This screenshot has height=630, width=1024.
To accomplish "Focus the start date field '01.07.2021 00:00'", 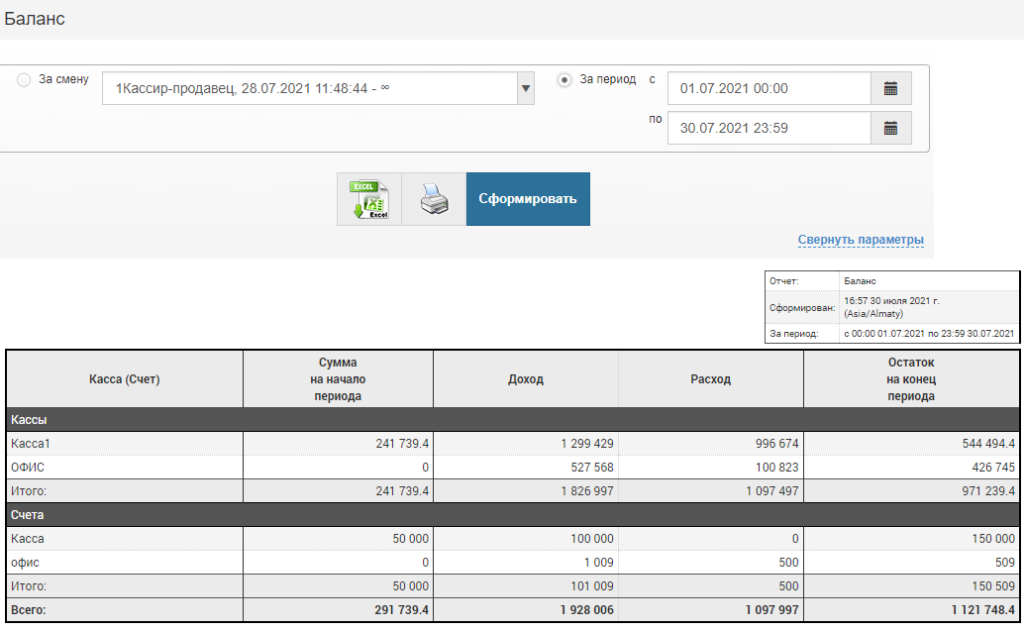I will coord(768,88).
